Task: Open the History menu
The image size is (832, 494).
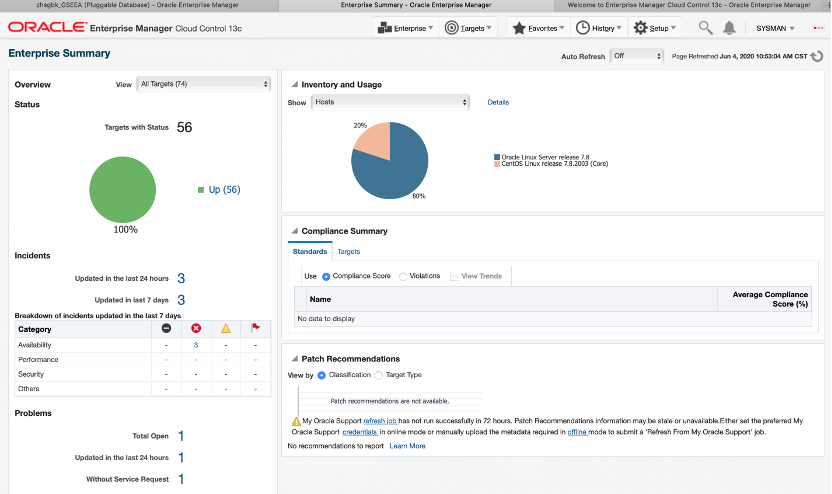Action: coord(599,28)
